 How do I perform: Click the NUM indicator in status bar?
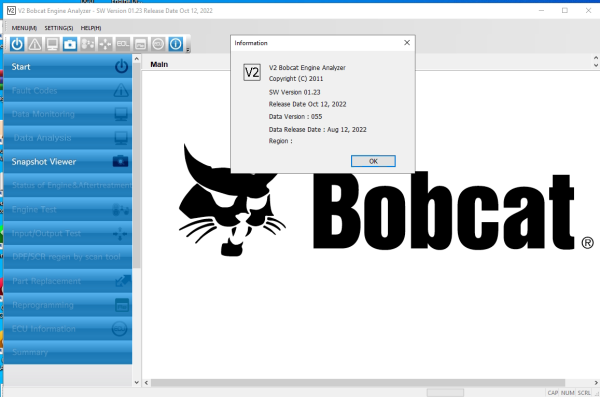click(x=567, y=393)
